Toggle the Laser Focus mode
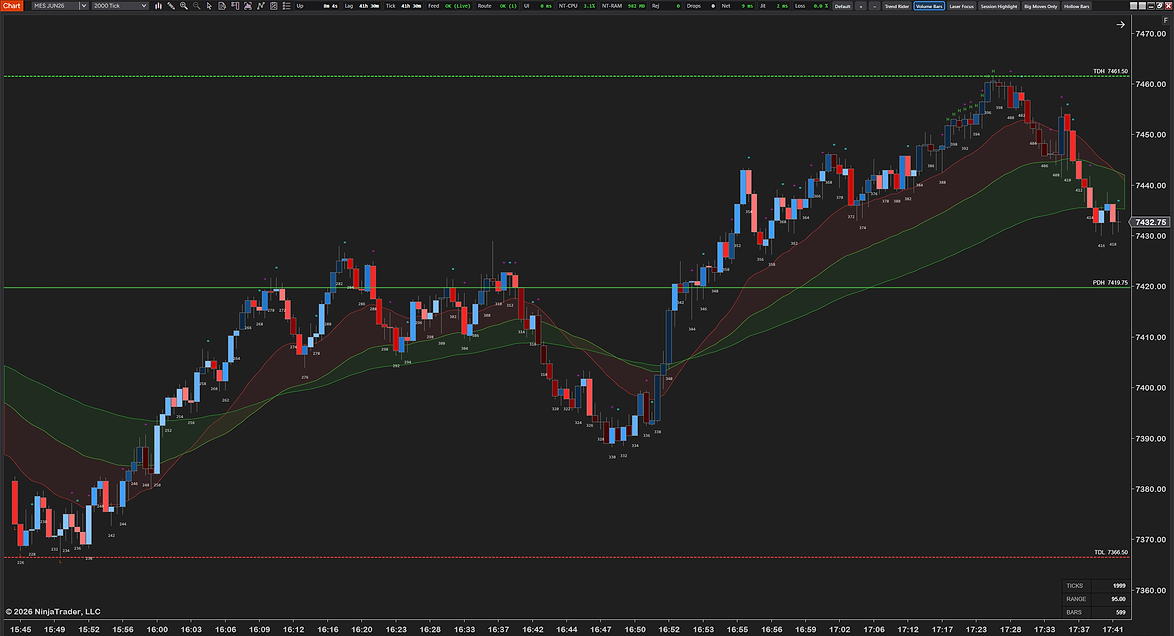Screen dimensions: 1174x636 (961, 6)
